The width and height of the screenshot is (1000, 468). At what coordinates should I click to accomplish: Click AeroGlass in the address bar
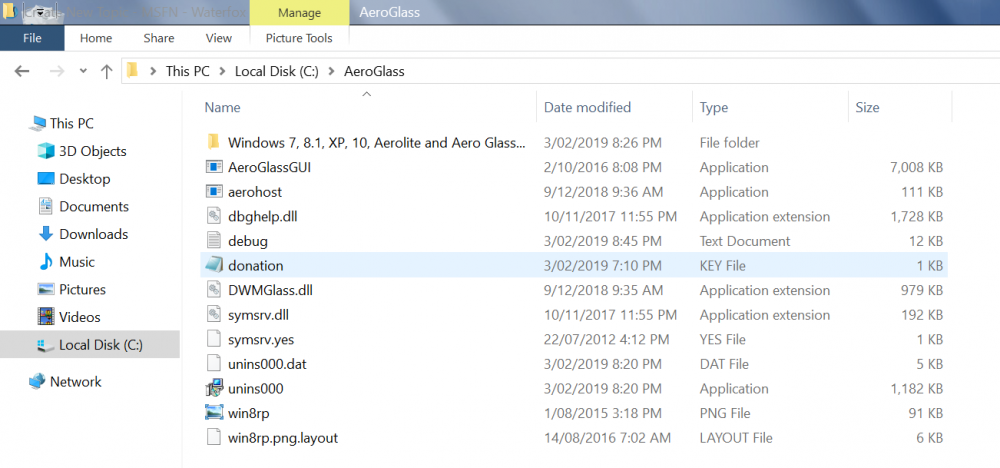(374, 72)
